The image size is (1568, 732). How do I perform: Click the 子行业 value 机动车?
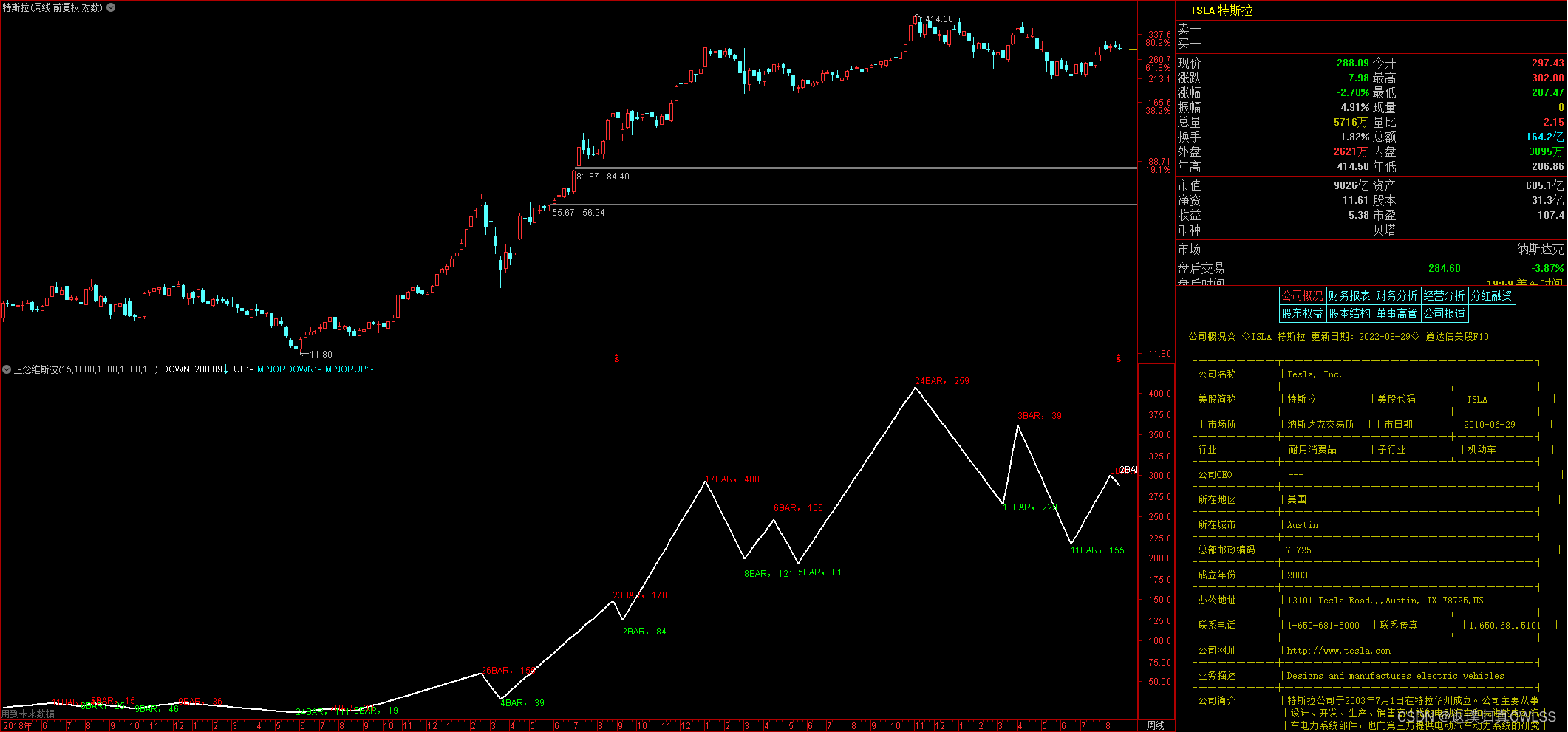[1482, 450]
